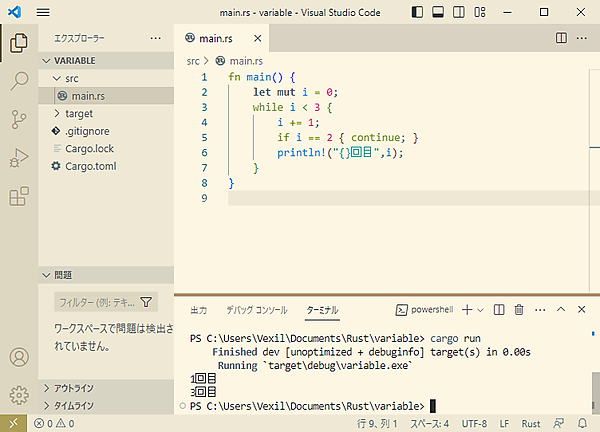The image size is (600, 432).
Task: Kill terminal with the trash icon
Action: tap(519, 310)
